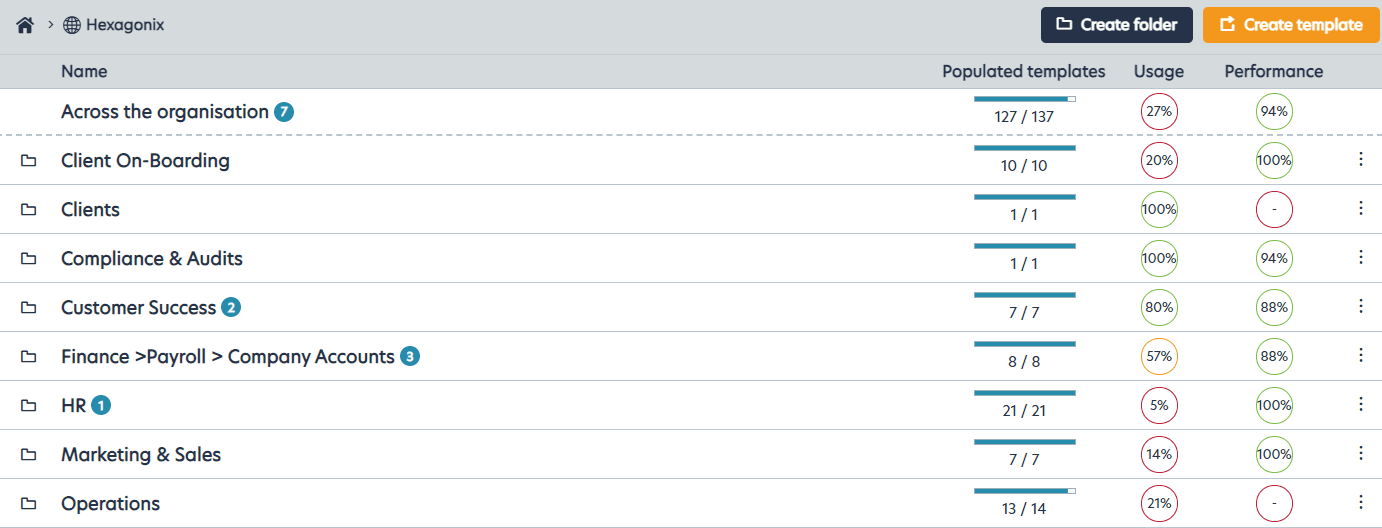Click the badge 2 on Customer Success
Image resolution: width=1382 pixels, height=528 pixels.
231,307
